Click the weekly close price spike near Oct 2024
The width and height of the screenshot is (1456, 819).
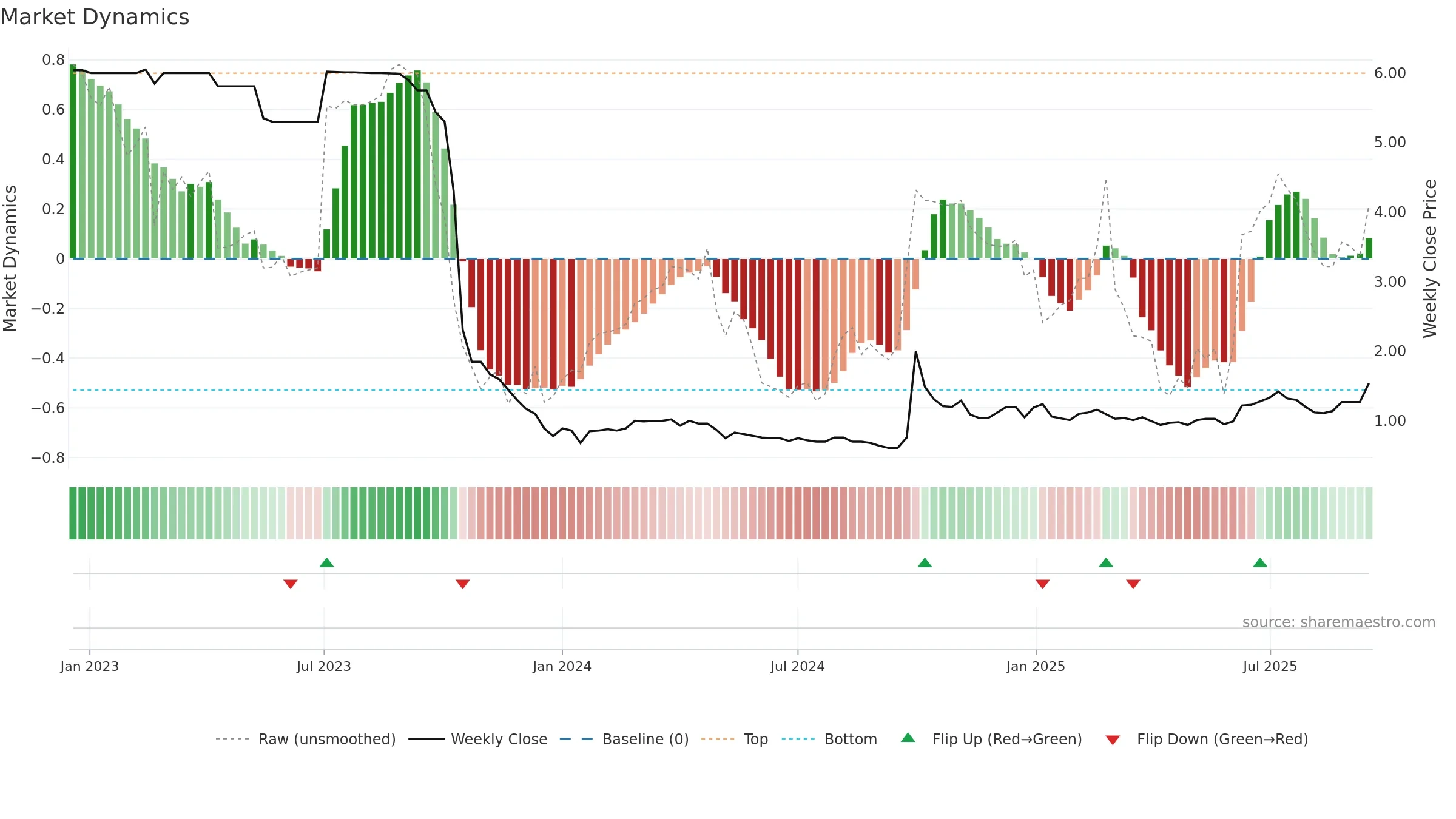pos(916,352)
